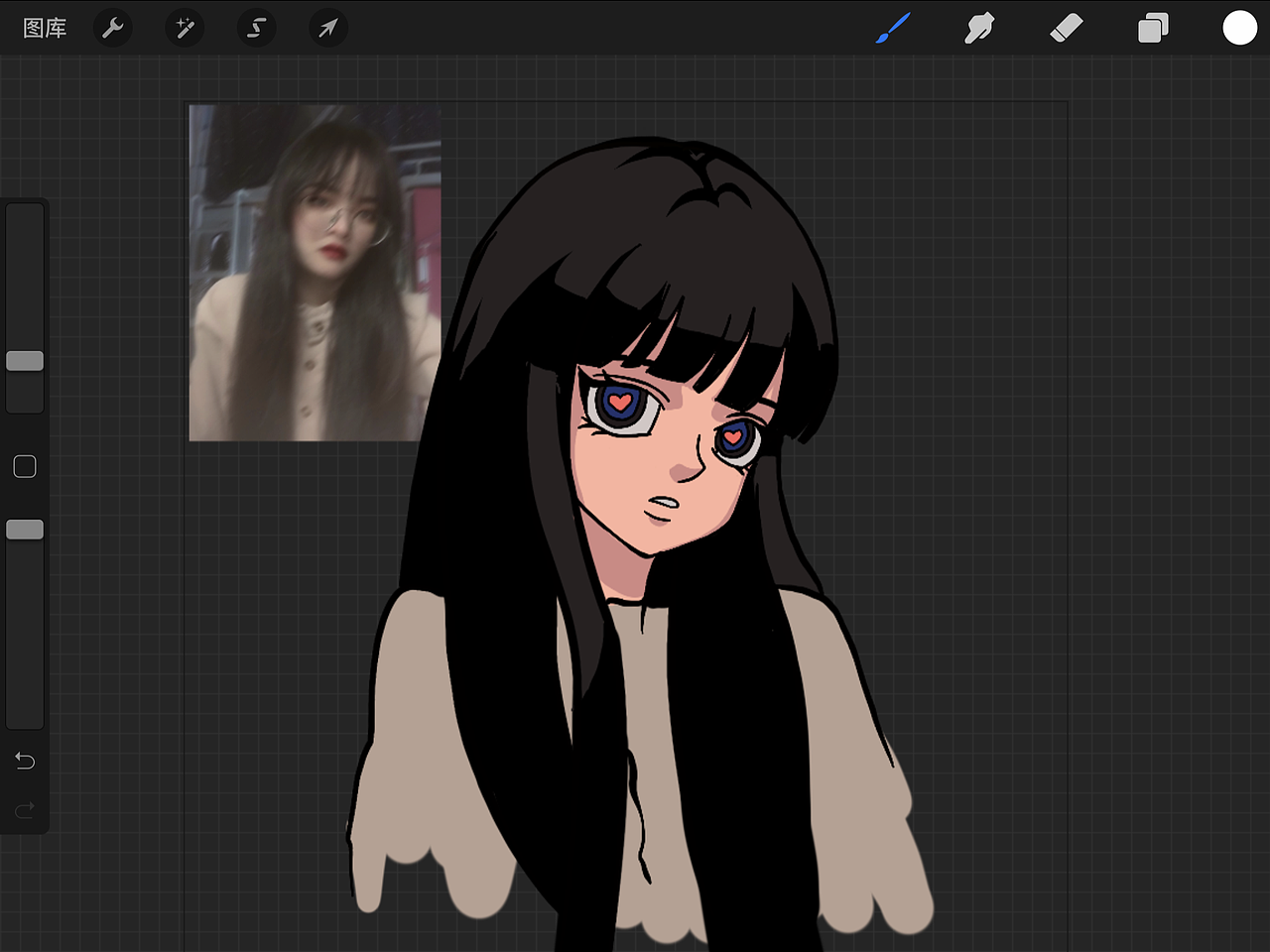Screen dimensions: 1270x952
Task: Click the brush opacity slider handle
Action: [x=25, y=530]
